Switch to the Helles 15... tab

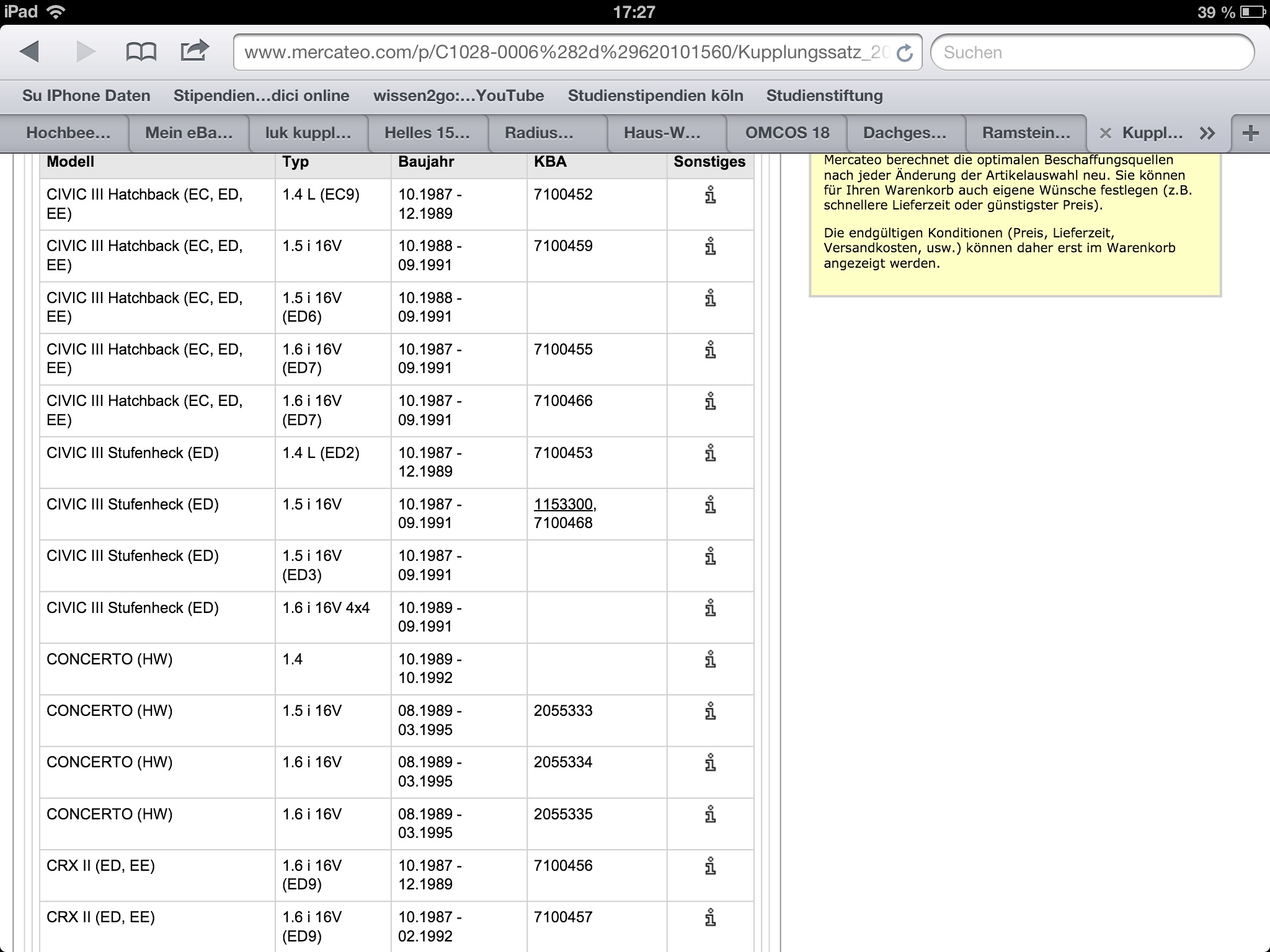[x=427, y=133]
